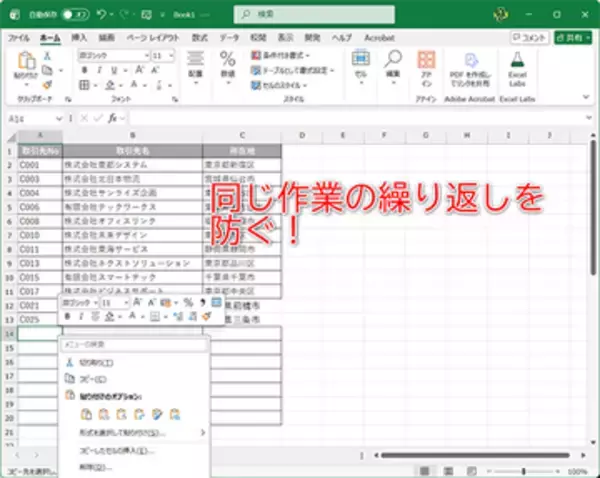Viewport: 600px width, 478px height.
Task: Click the large Paste clipboard icon in ribbon
Action: 26,60
